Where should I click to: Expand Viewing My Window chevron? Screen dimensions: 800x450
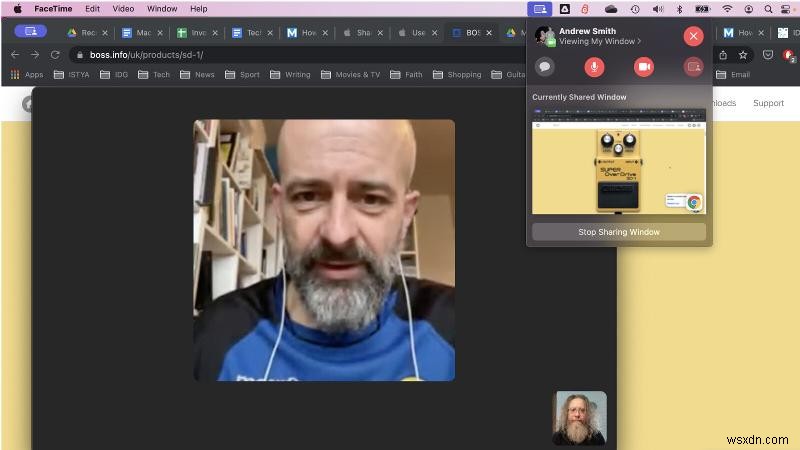click(640, 42)
